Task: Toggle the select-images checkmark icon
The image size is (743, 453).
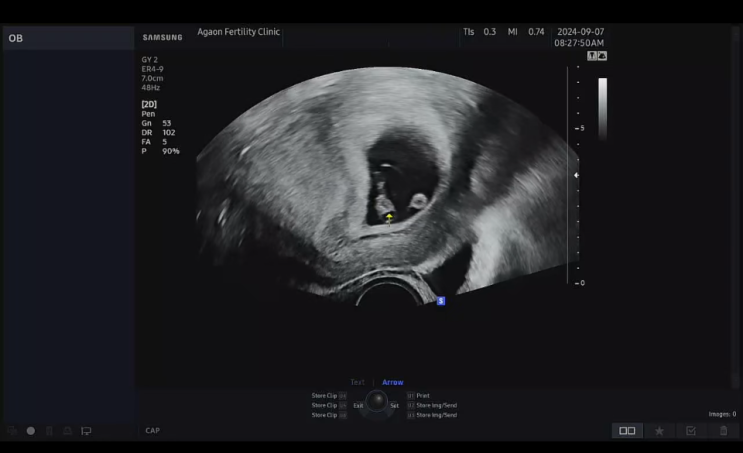Action: coord(691,431)
